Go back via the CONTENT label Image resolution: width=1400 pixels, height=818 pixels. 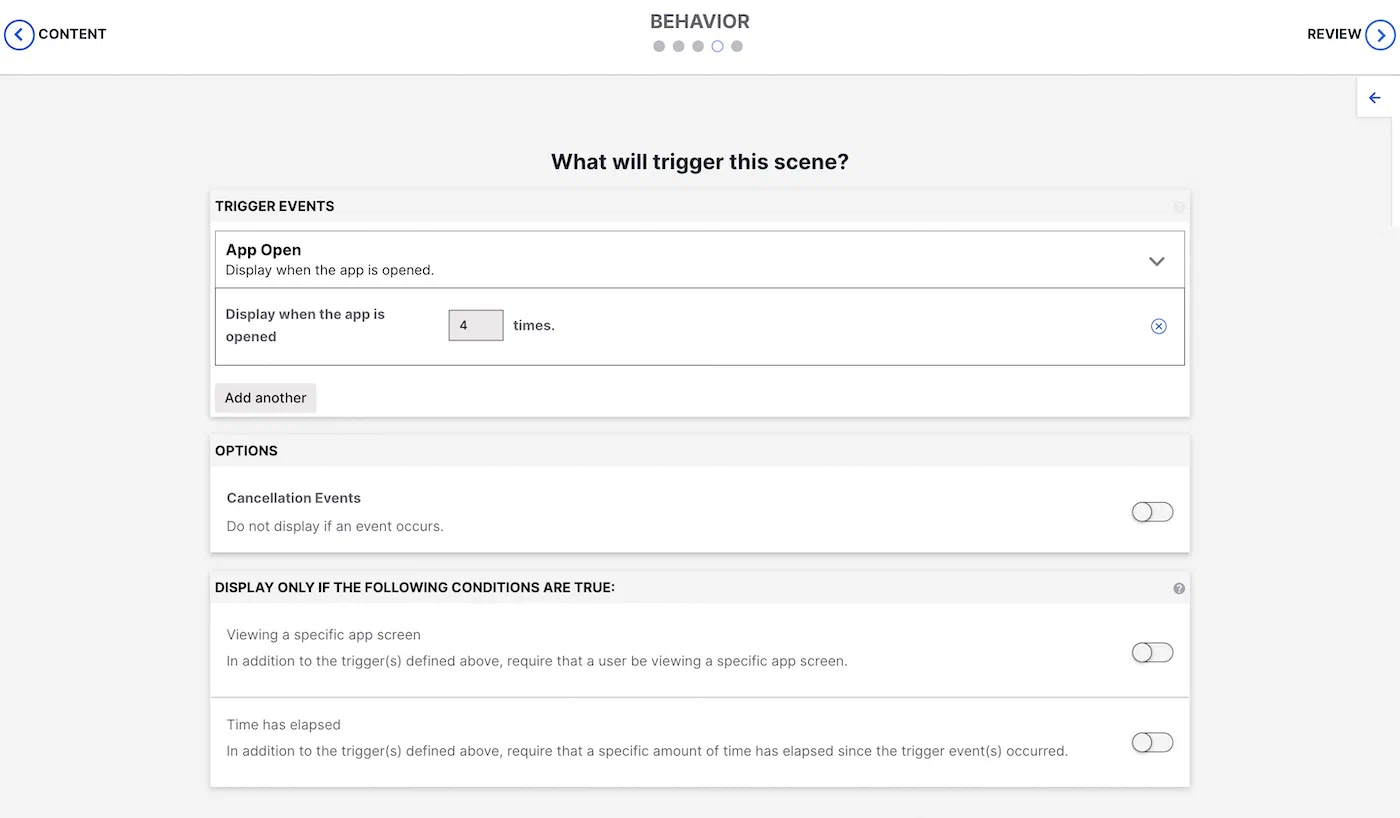point(72,34)
